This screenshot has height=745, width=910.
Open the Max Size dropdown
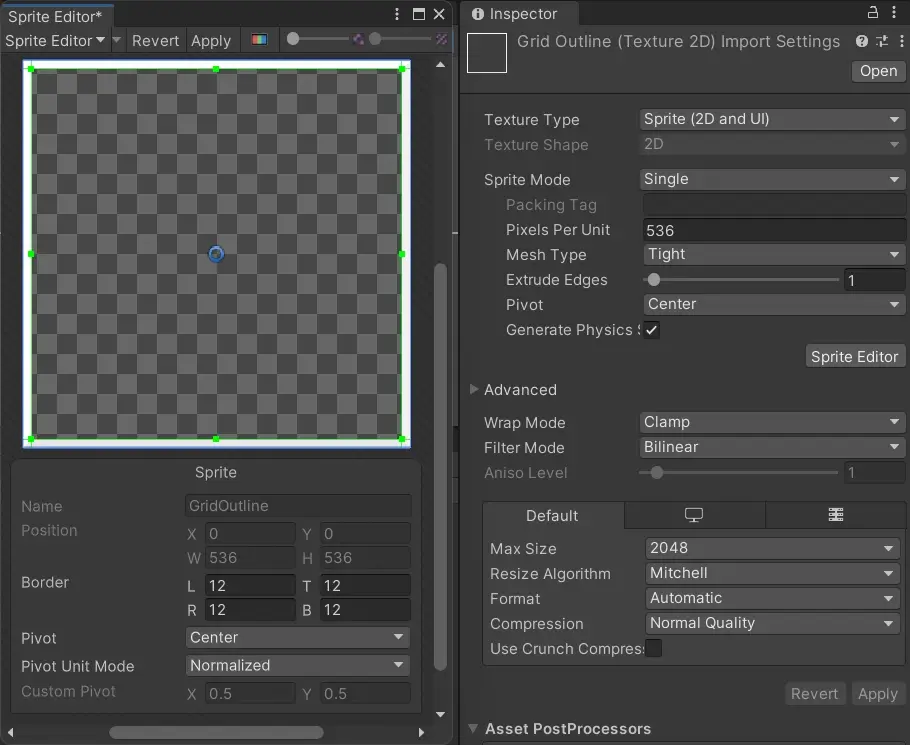point(772,548)
